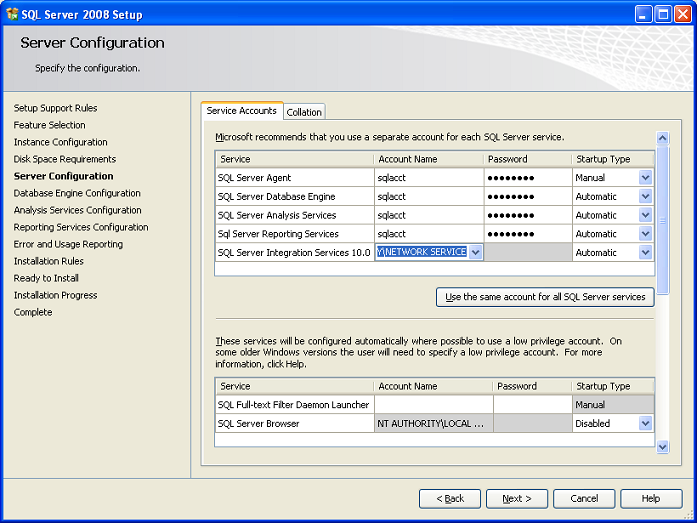697x523 pixels.
Task: Click 'Instance Configuration' in the step list
Action: coord(60,142)
